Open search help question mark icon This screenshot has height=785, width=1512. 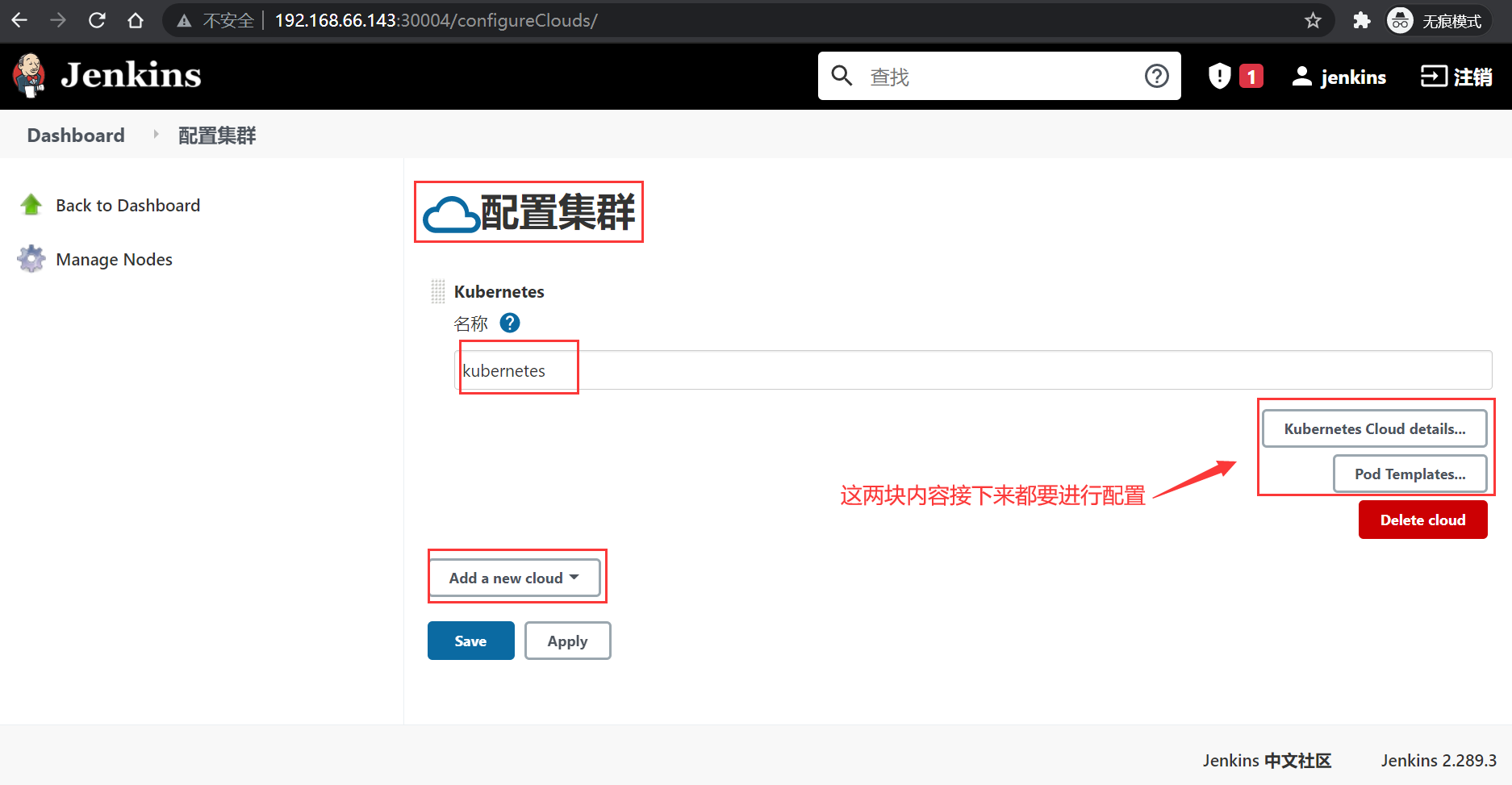pyautogui.click(x=1157, y=76)
